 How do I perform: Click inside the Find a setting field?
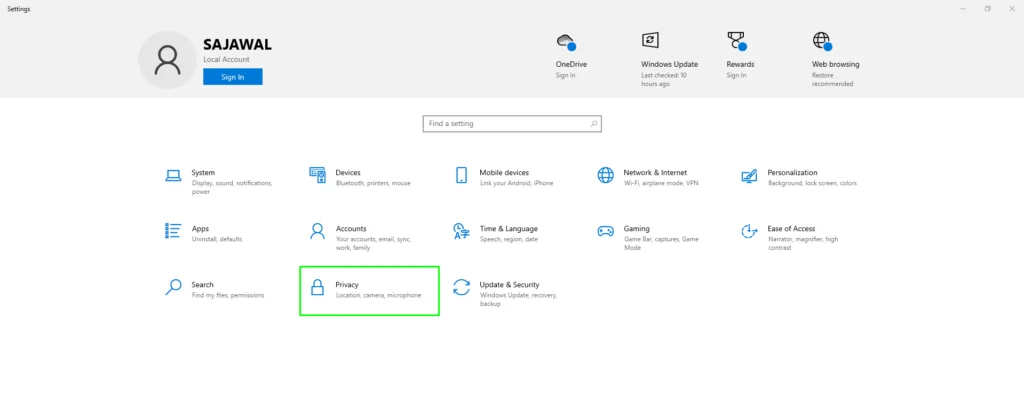512,123
